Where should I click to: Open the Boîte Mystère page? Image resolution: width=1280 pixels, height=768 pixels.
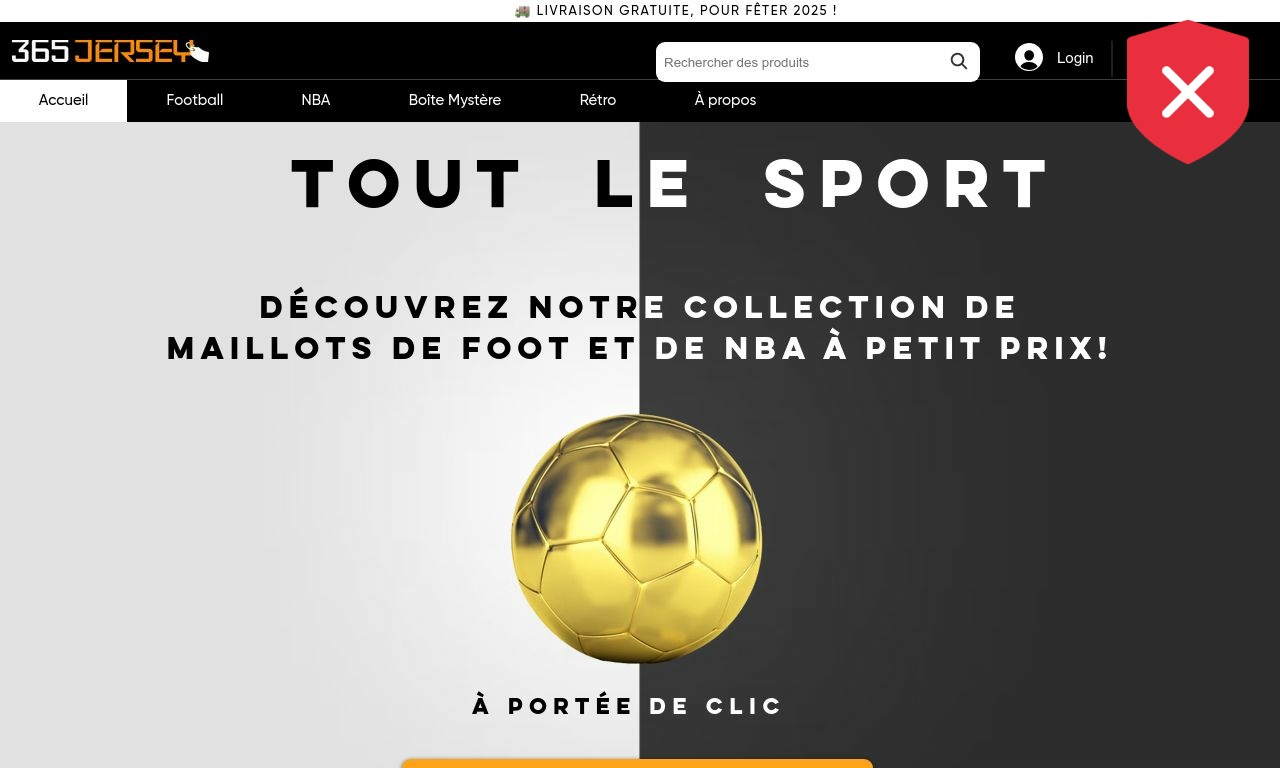point(455,101)
